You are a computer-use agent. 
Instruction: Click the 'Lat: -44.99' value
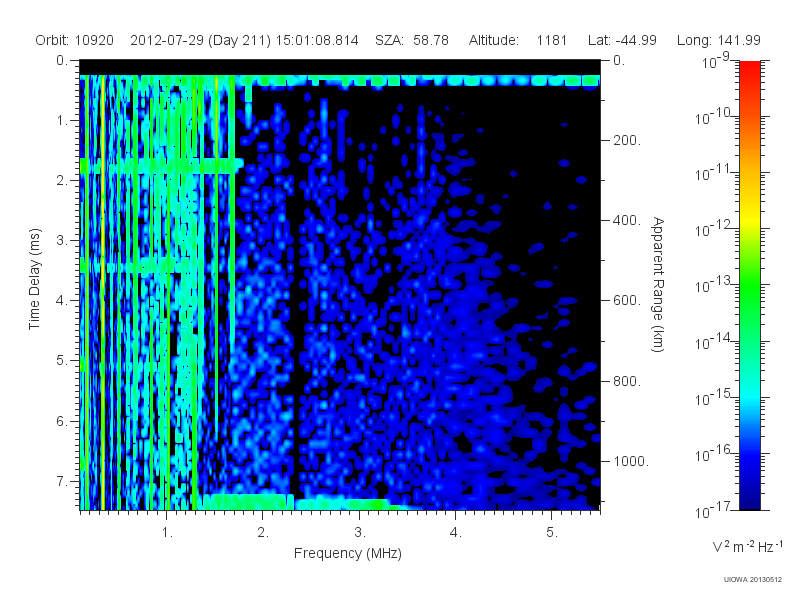coord(622,40)
